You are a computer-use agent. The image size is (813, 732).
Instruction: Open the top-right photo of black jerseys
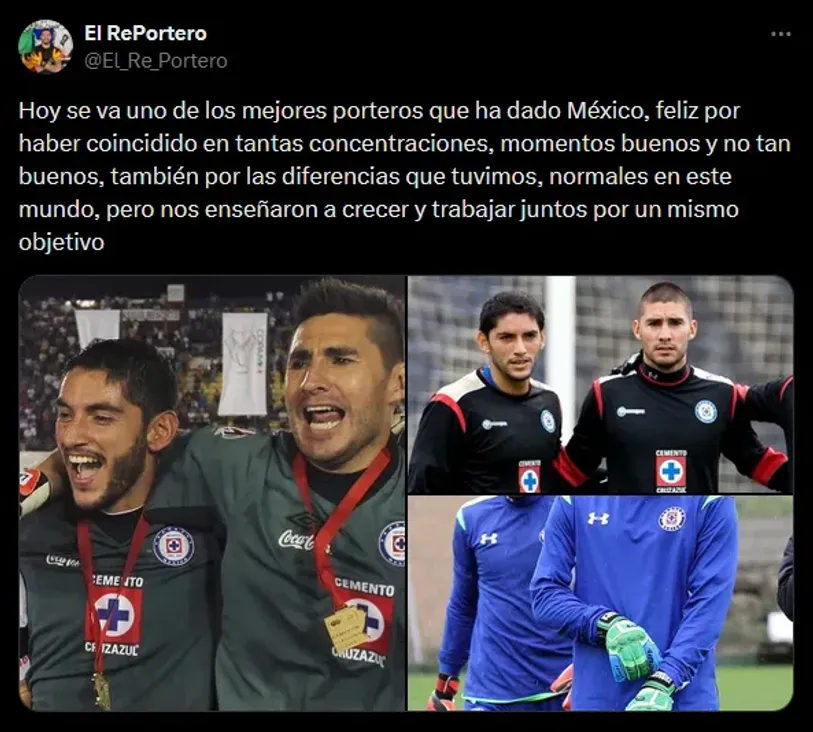pos(600,384)
